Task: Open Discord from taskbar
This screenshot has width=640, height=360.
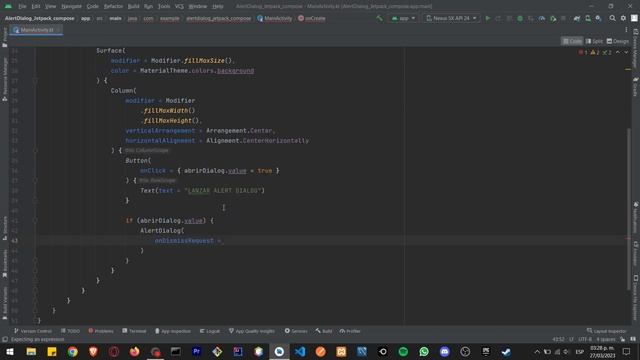Action: [444, 352]
